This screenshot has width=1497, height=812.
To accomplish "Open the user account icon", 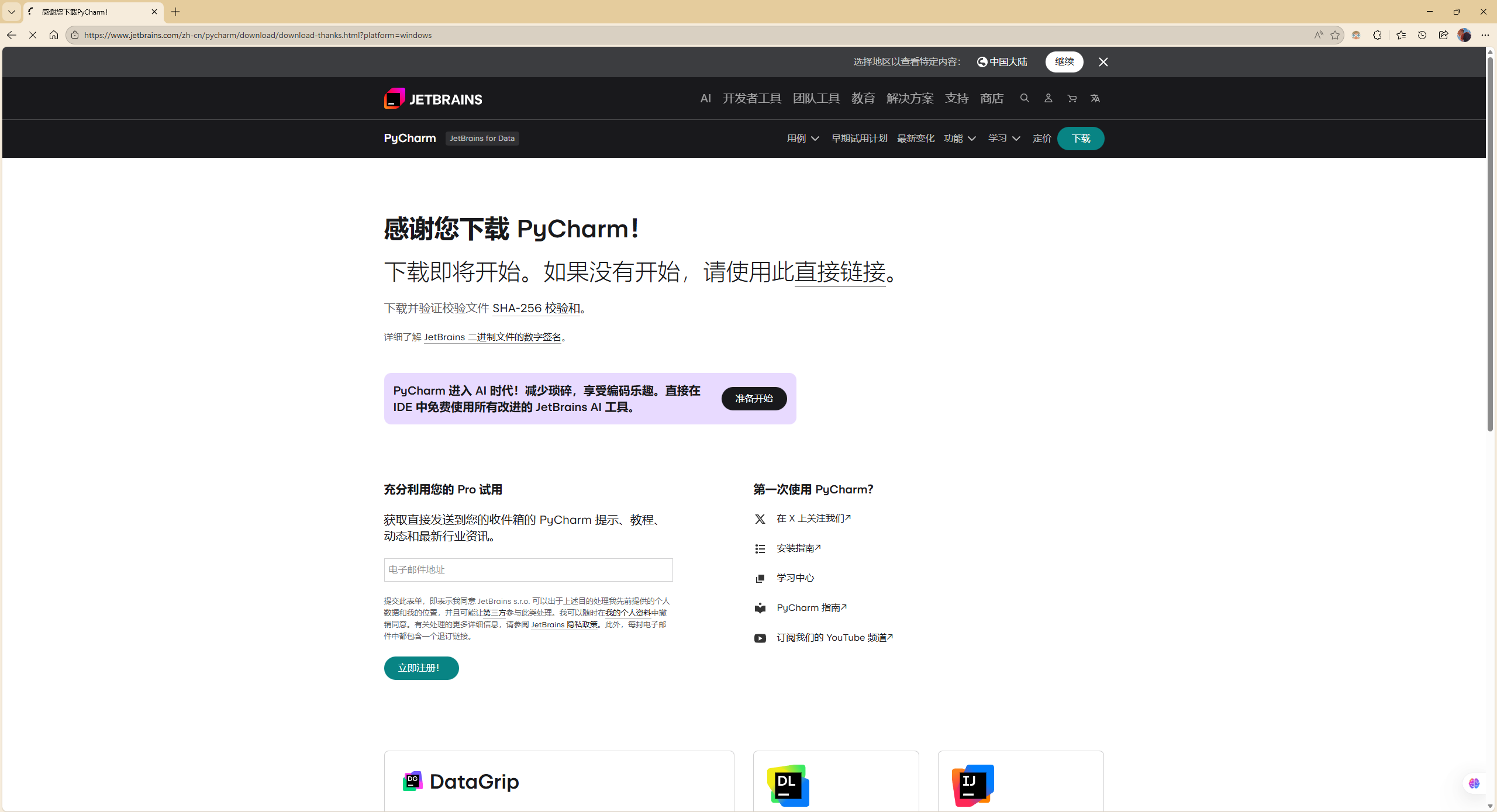I will pos(1048,98).
